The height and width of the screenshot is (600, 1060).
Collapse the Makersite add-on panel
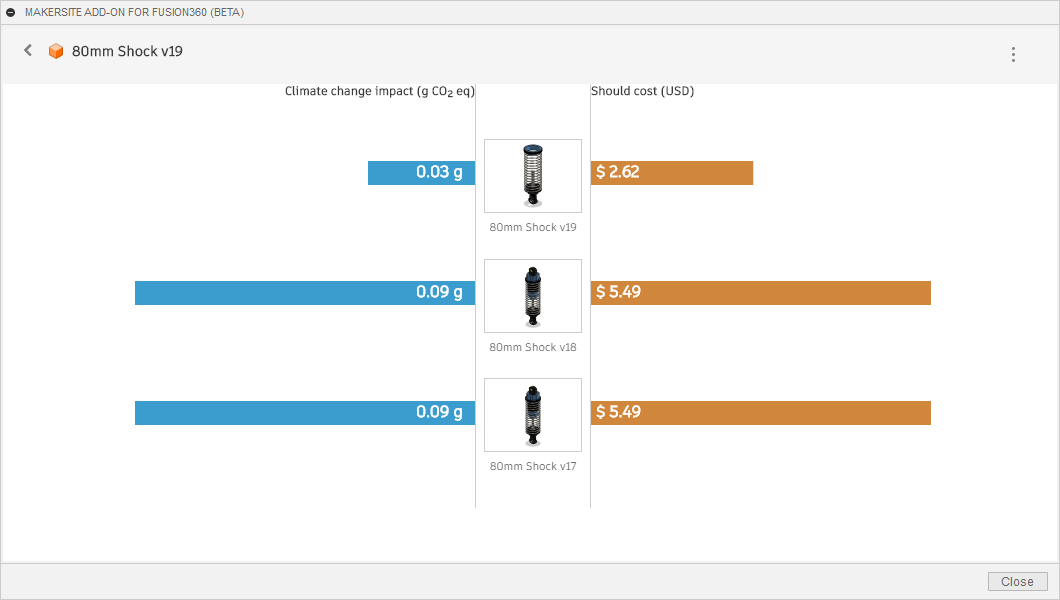point(11,12)
